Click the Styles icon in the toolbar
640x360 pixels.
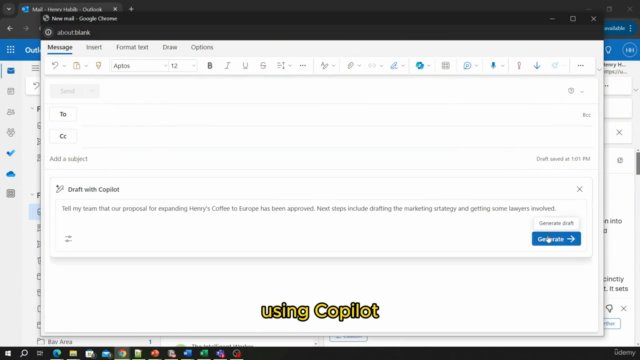324,65
